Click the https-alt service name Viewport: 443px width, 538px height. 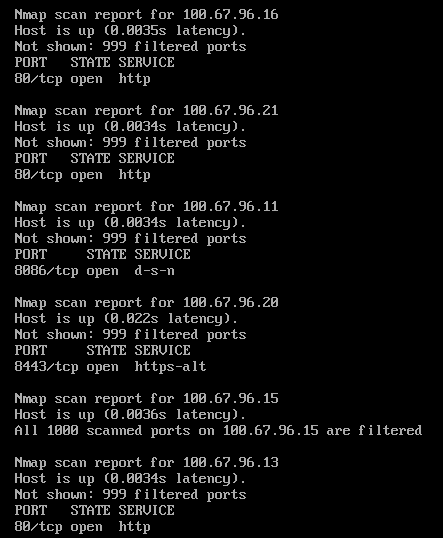click(170, 367)
